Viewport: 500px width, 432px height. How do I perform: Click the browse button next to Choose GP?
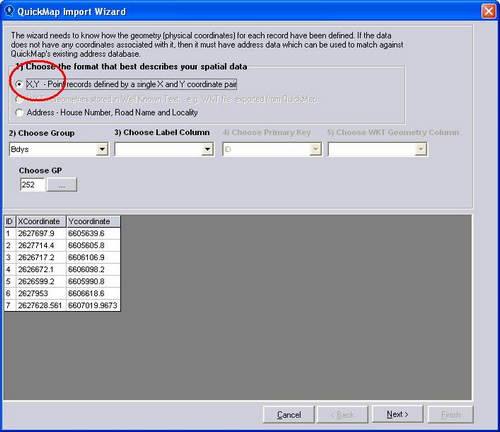pyautogui.click(x=62, y=185)
